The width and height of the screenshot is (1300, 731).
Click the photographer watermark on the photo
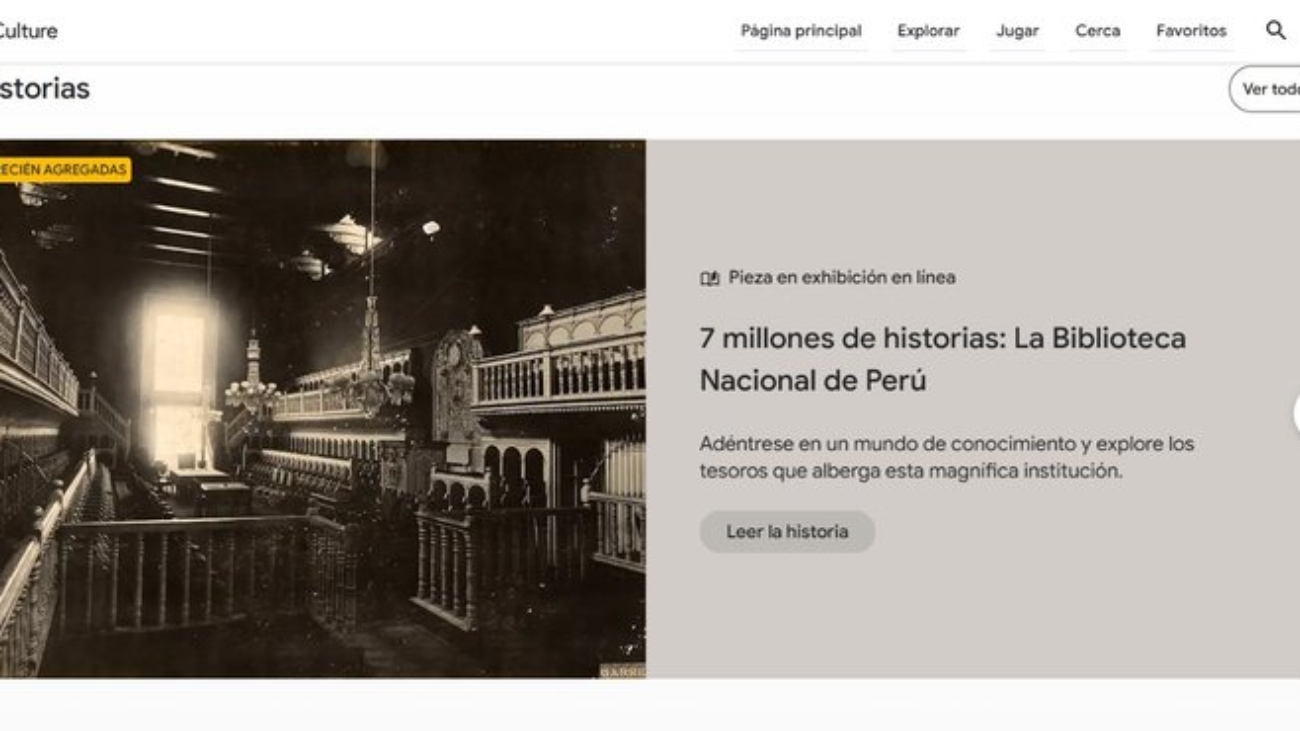pos(623,671)
